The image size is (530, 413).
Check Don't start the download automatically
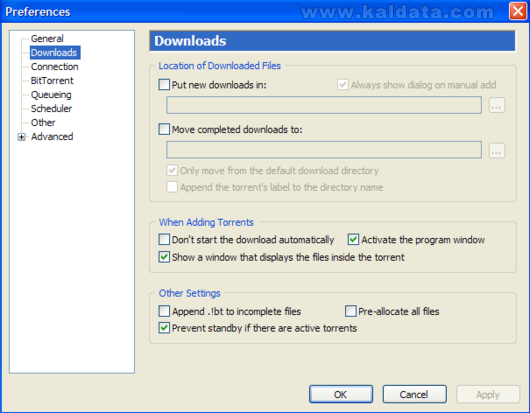[x=164, y=240]
